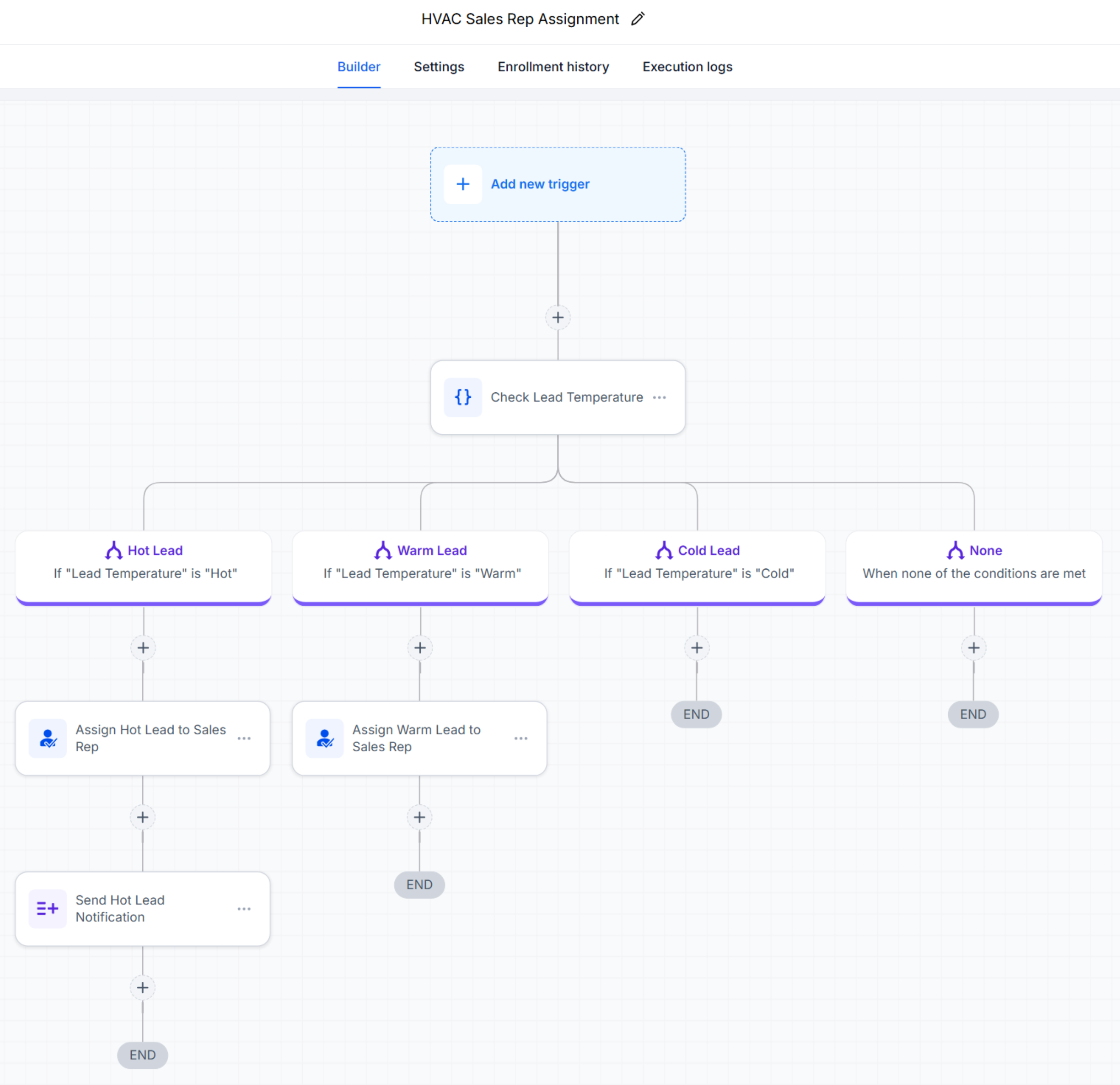This screenshot has height=1085, width=1120.
Task: Open the Settings tab
Action: pos(439,67)
